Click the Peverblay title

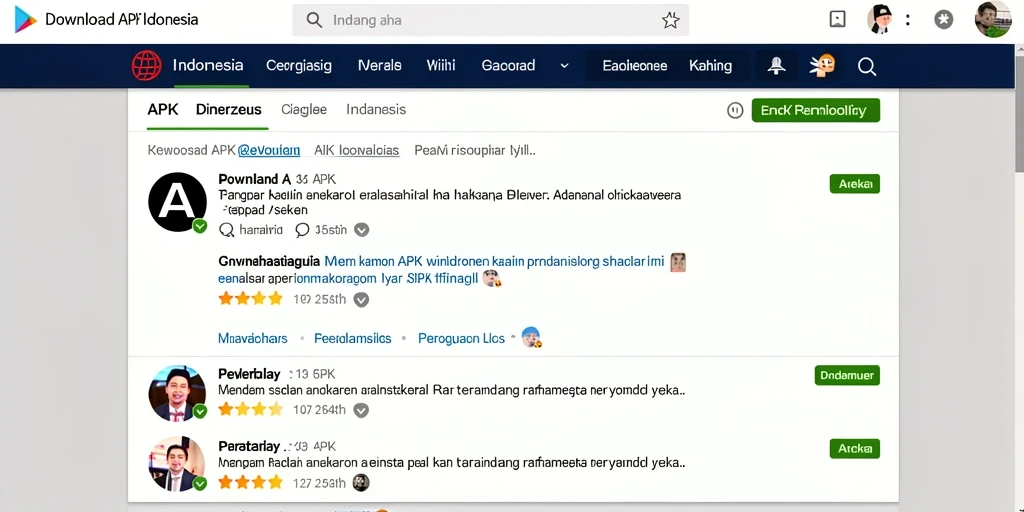[249, 374]
